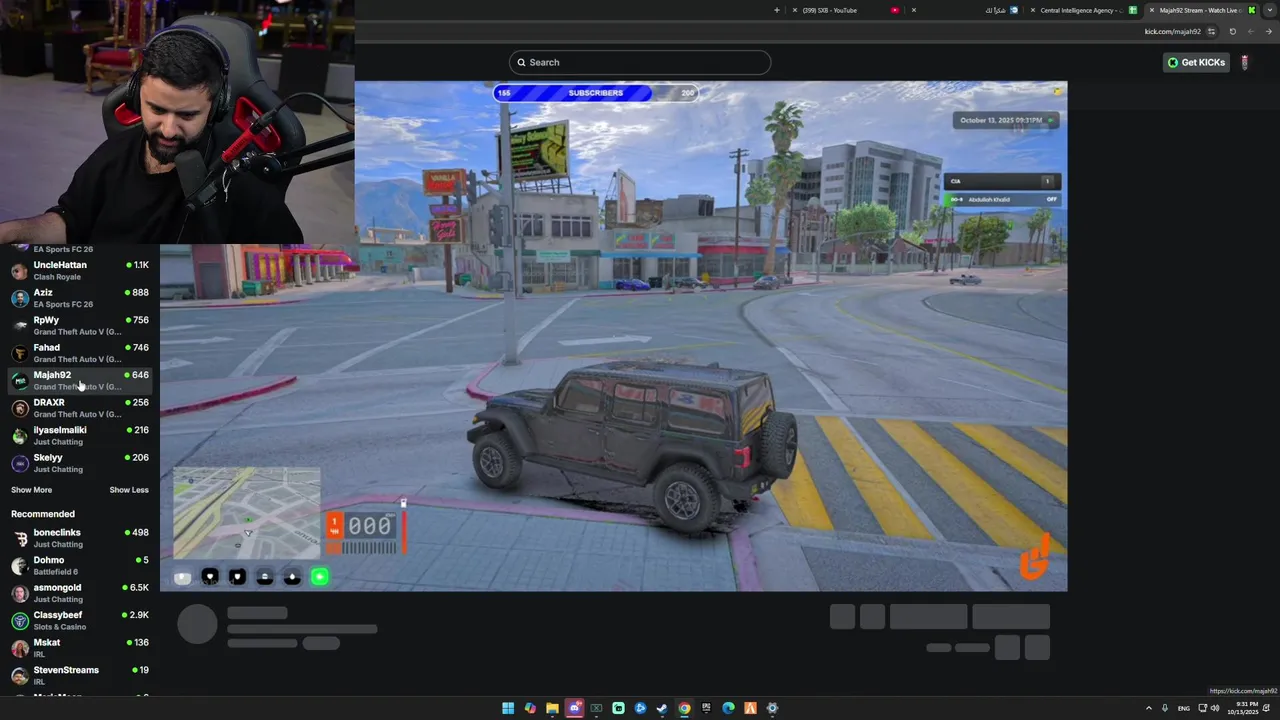
Task: Click the water drop thirst icon in HUD
Action: (x=292, y=577)
